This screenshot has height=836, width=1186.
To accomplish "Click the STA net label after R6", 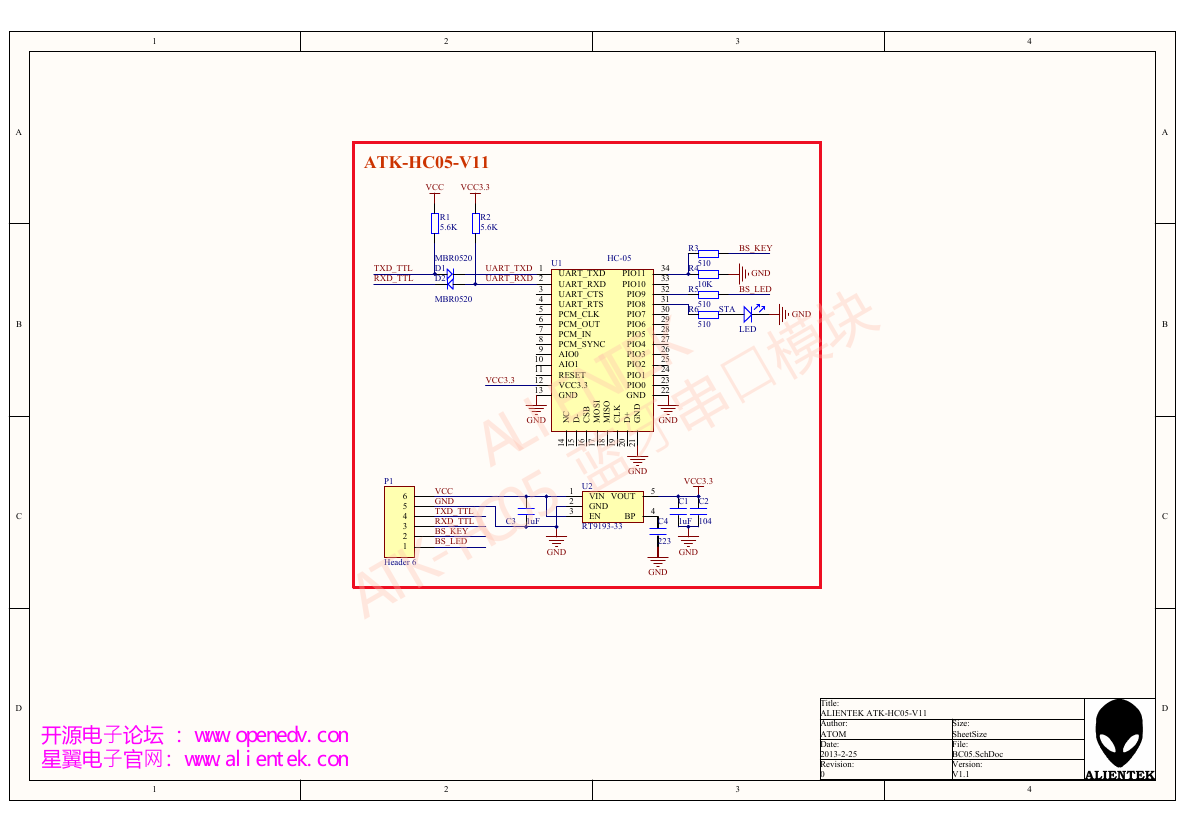I will point(727,309).
